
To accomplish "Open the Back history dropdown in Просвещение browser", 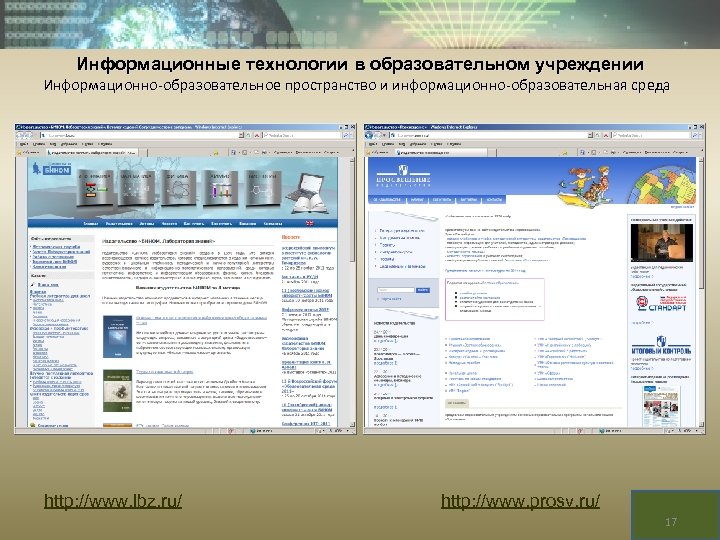I will (385, 135).
